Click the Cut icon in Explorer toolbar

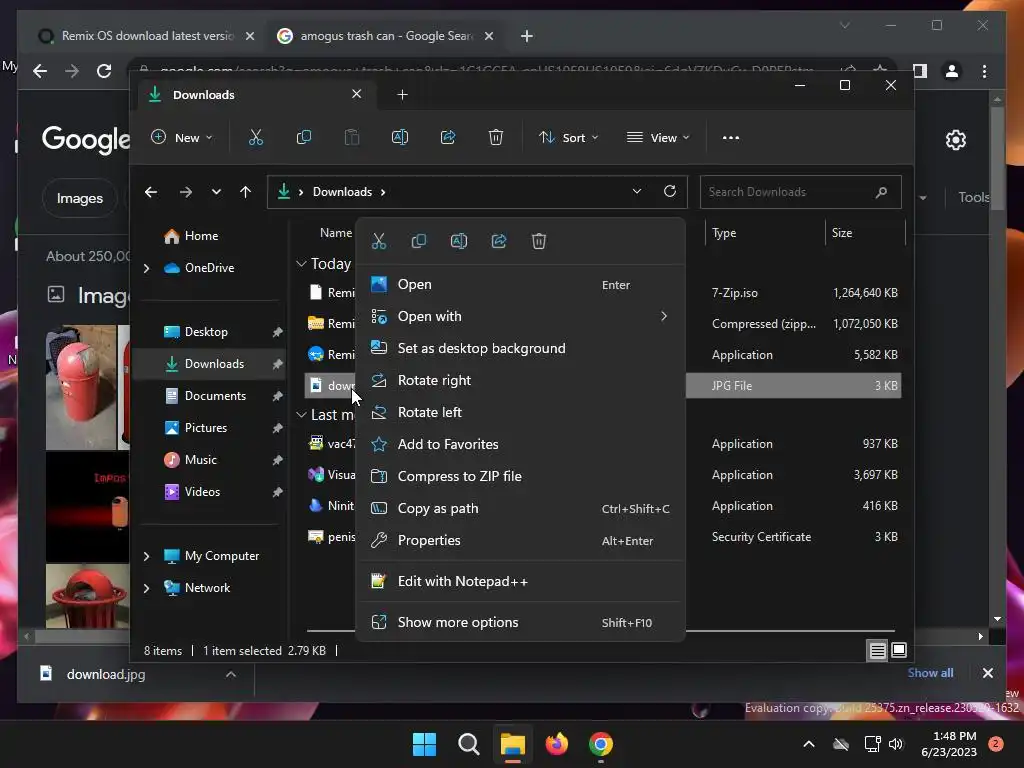click(255, 137)
